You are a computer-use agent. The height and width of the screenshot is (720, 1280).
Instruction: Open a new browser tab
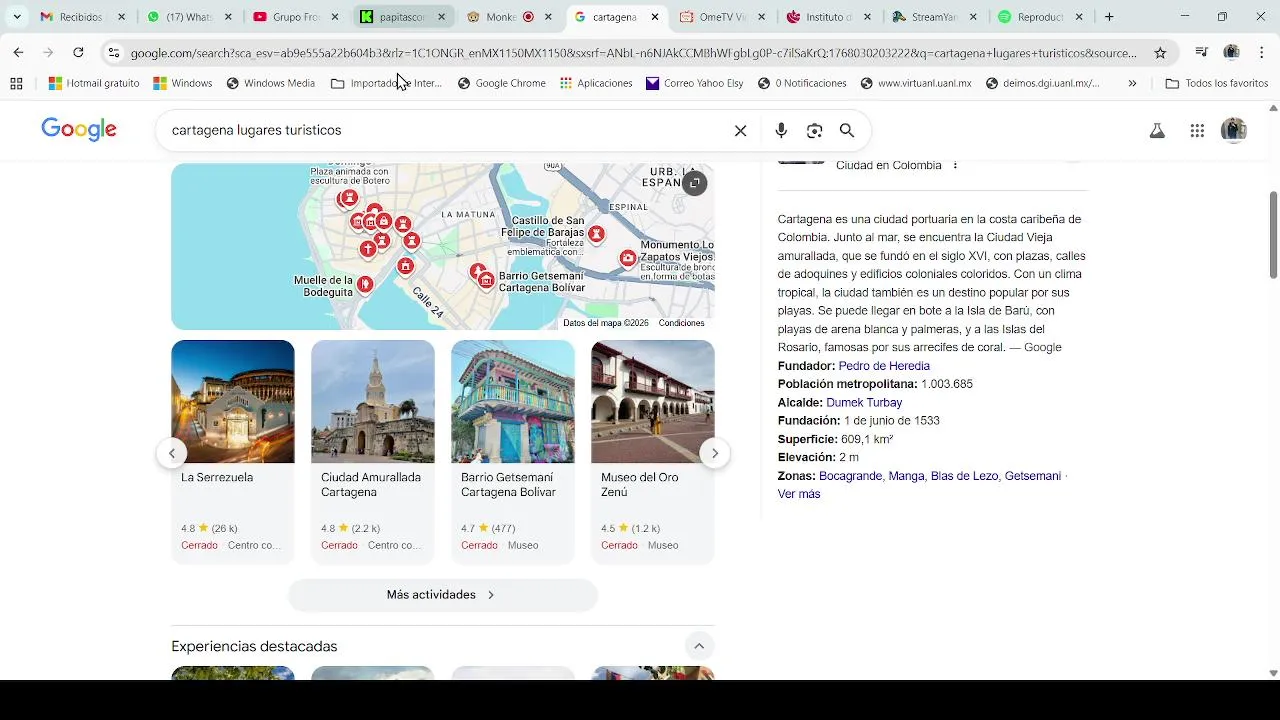pyautogui.click(x=1109, y=17)
